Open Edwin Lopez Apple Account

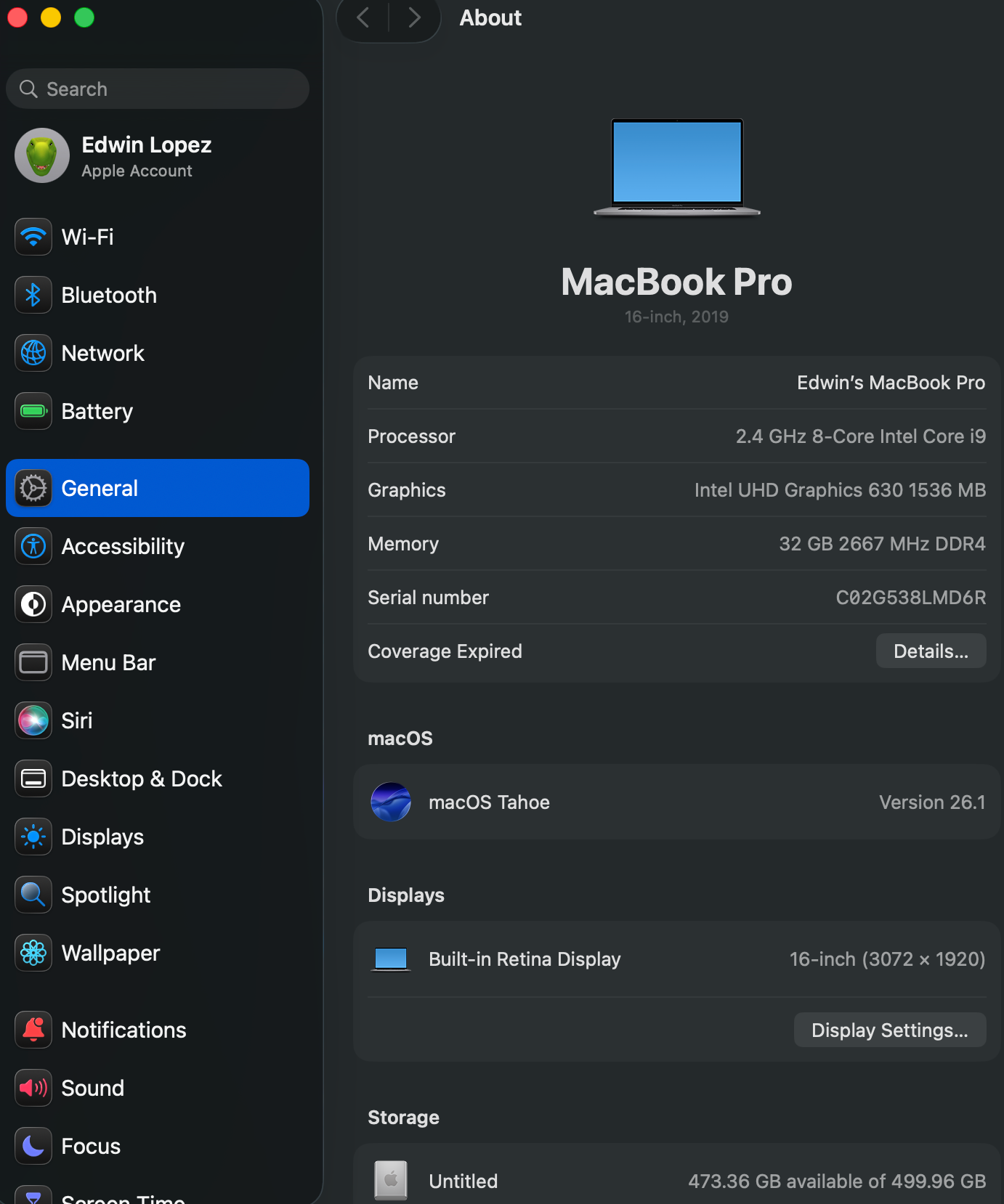[158, 155]
